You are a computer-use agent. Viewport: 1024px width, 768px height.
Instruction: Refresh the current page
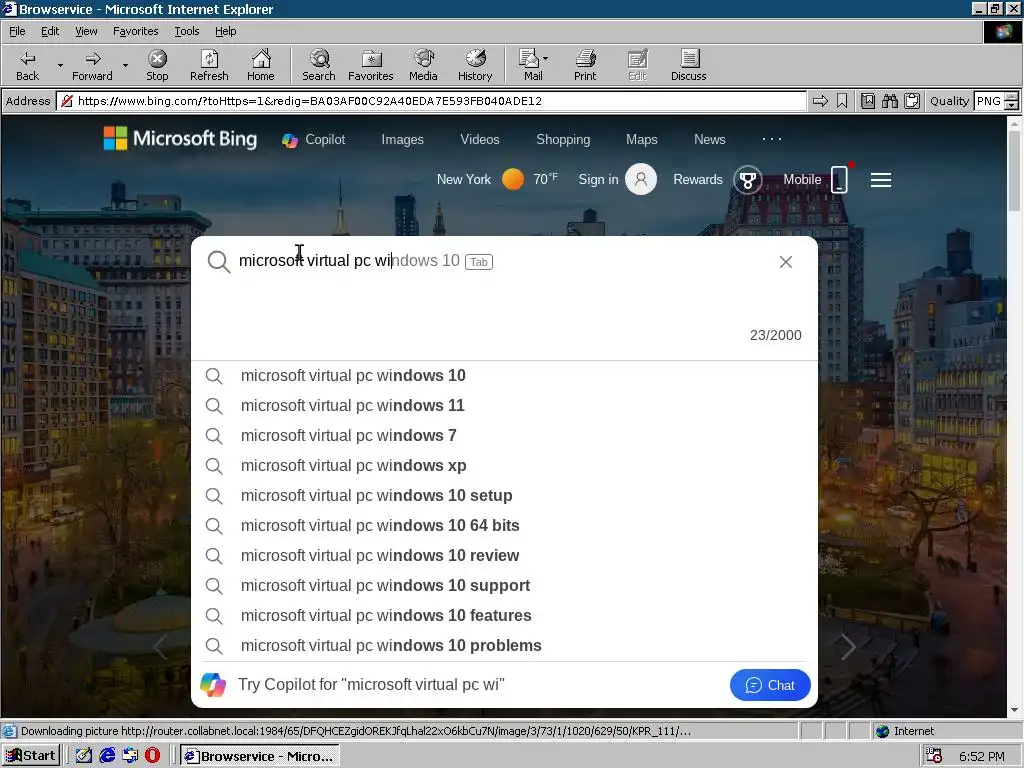coord(209,66)
